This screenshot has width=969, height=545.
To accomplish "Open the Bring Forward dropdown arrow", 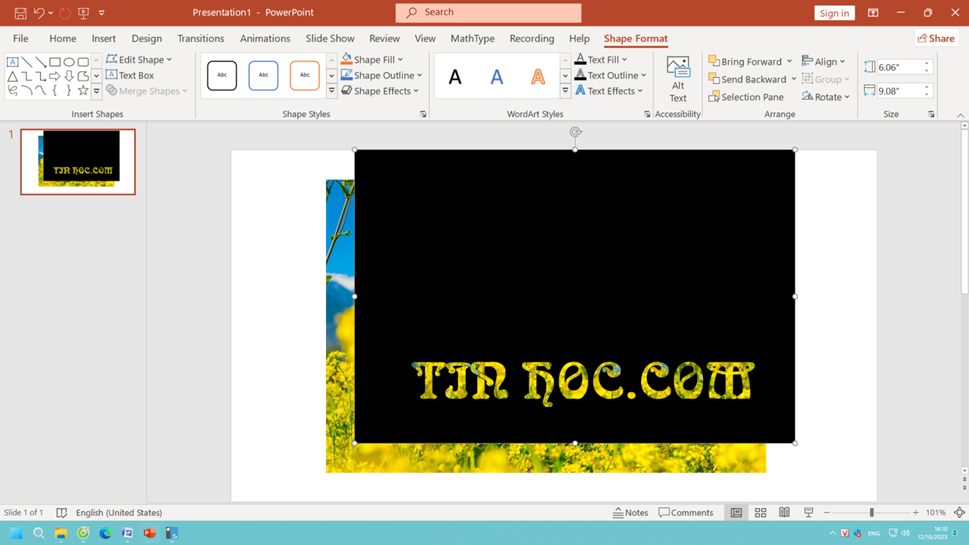I will [789, 62].
